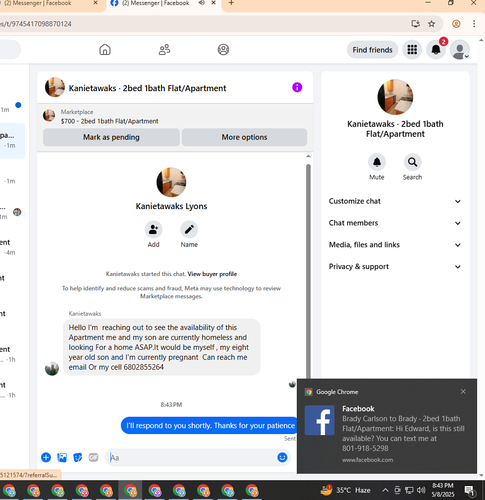The width and height of the screenshot is (485, 500).
Task: Click Kanietawaks chat header avatar
Action: tap(55, 87)
